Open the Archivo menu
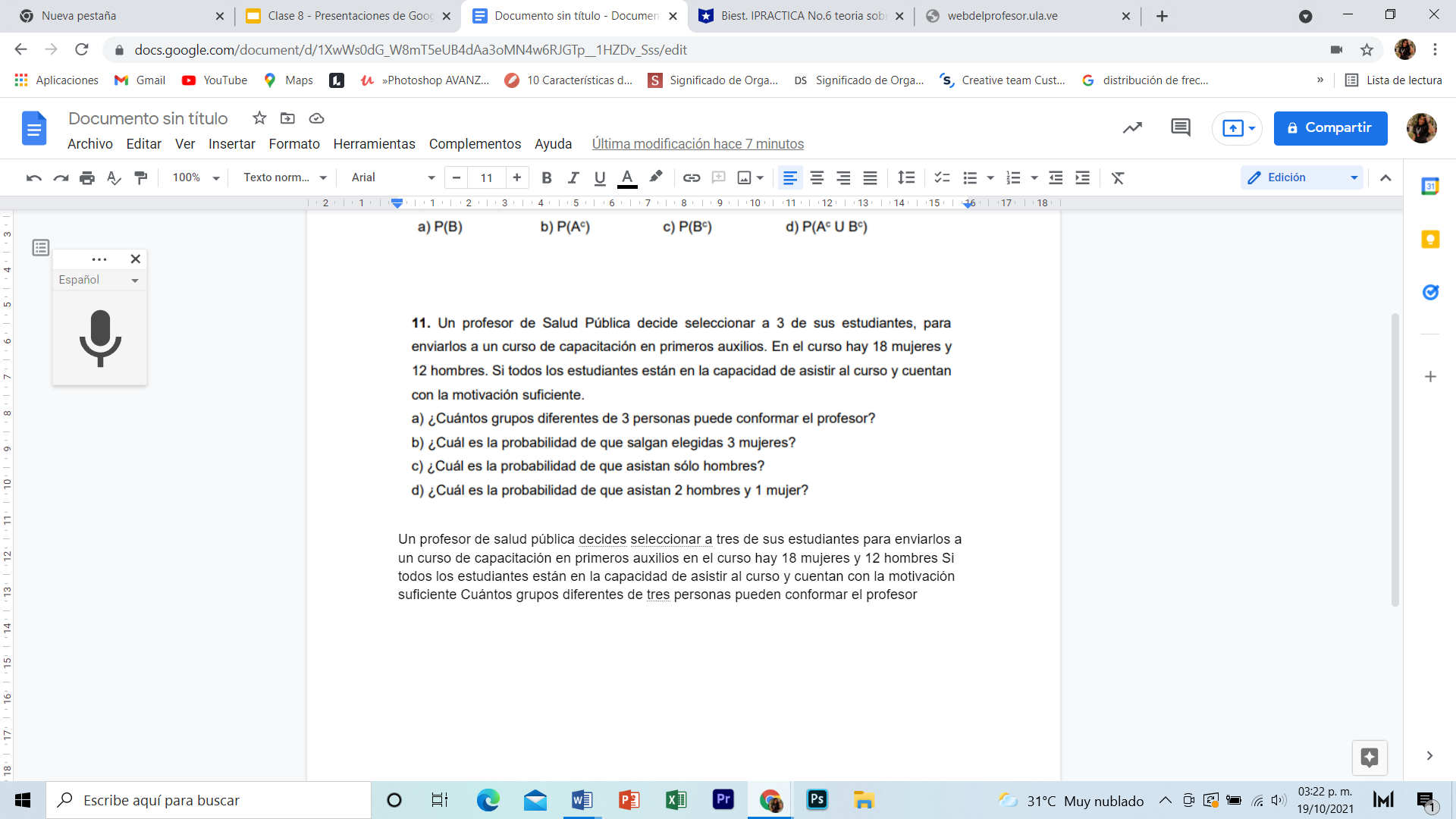Screen dimensions: 1456x819 [90, 144]
